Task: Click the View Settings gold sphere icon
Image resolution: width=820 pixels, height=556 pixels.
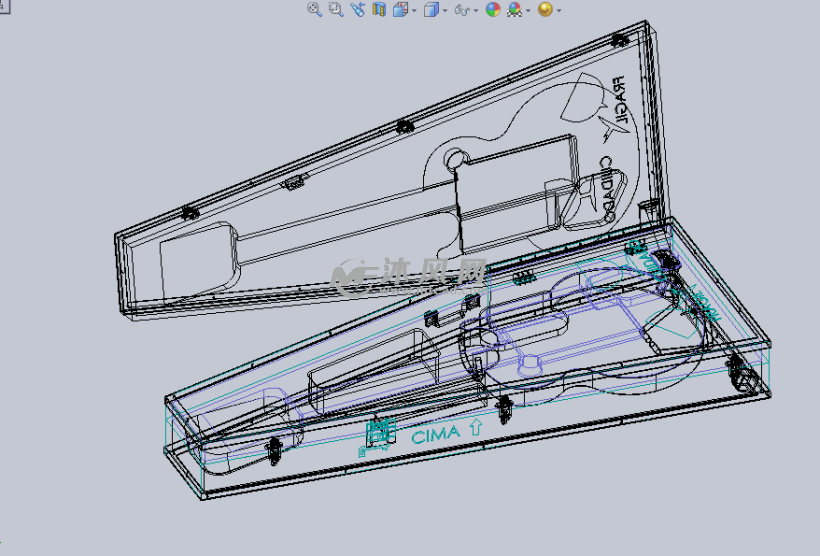Action: point(545,9)
